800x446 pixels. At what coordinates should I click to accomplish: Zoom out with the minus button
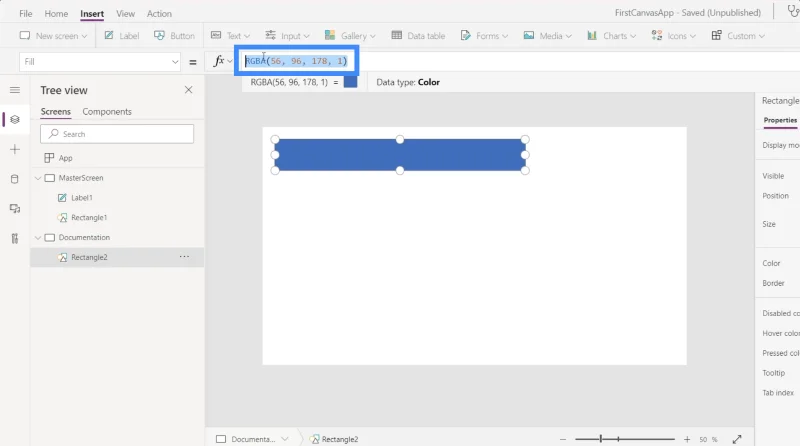pyautogui.click(x=563, y=439)
